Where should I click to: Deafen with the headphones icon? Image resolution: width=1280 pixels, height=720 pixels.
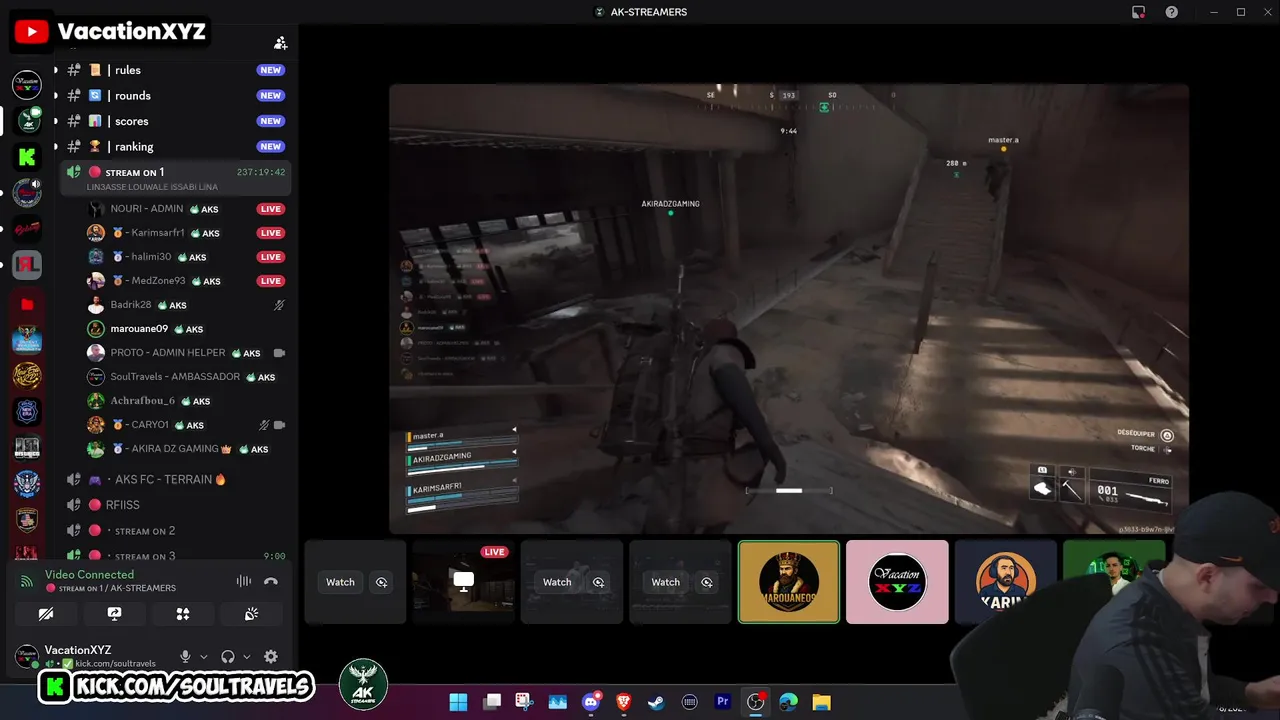point(228,657)
